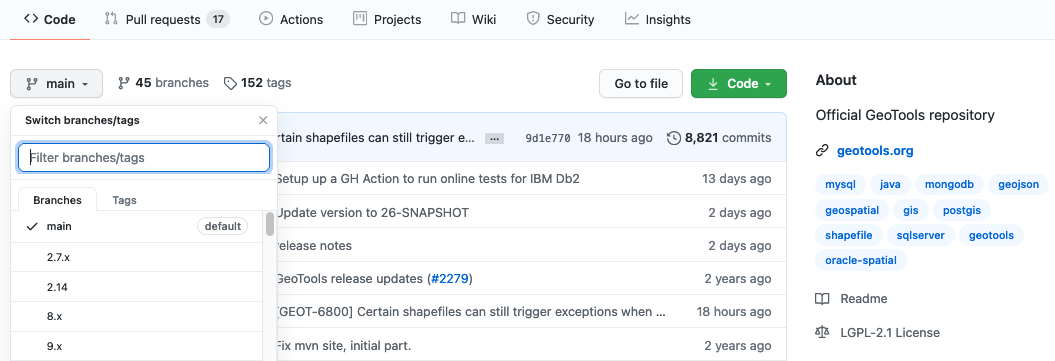Click the tag icon beside 152 tags
This screenshot has height=361, width=1055.
point(231,83)
